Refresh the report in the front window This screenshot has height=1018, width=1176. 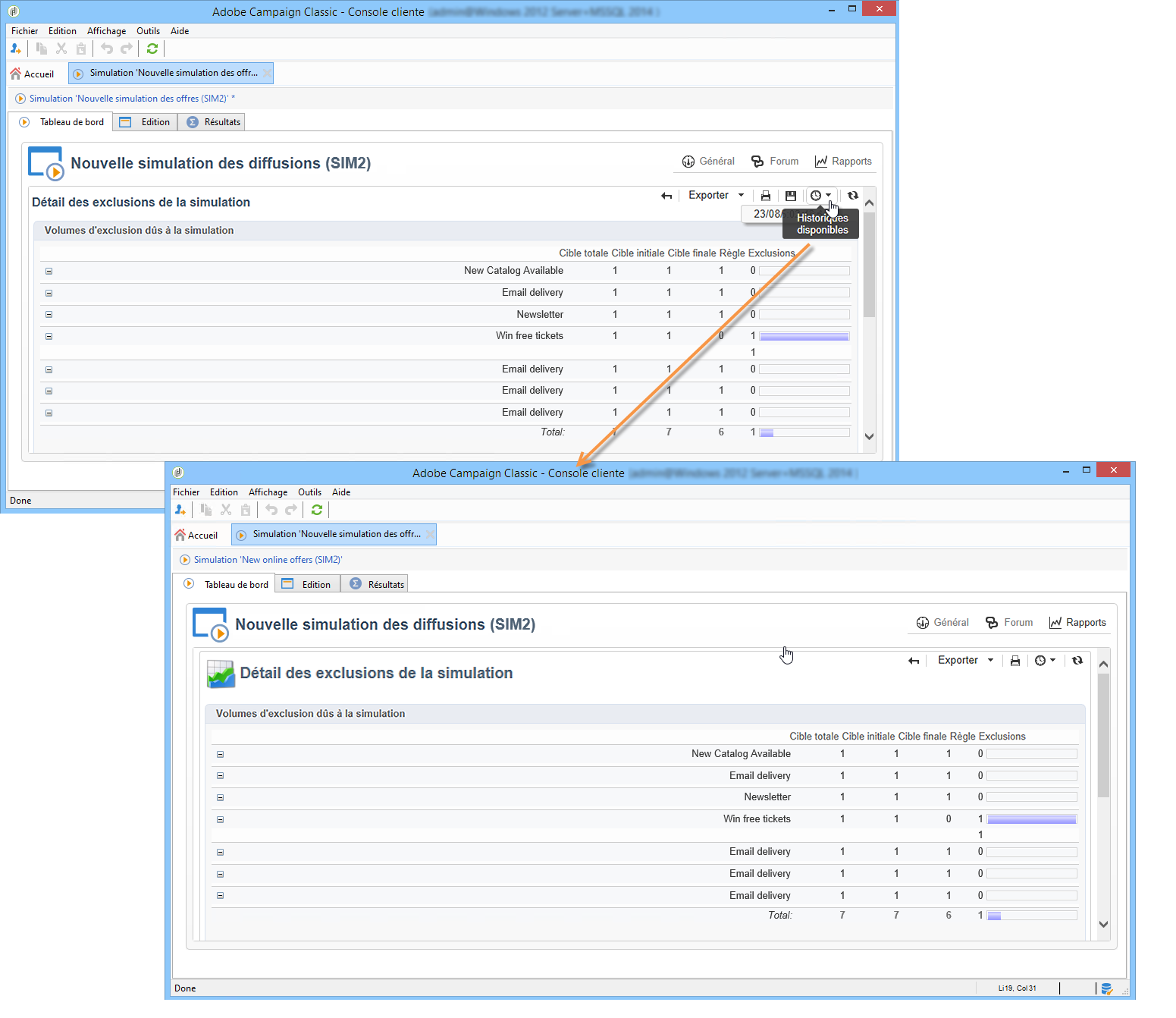pyautogui.click(x=1077, y=661)
